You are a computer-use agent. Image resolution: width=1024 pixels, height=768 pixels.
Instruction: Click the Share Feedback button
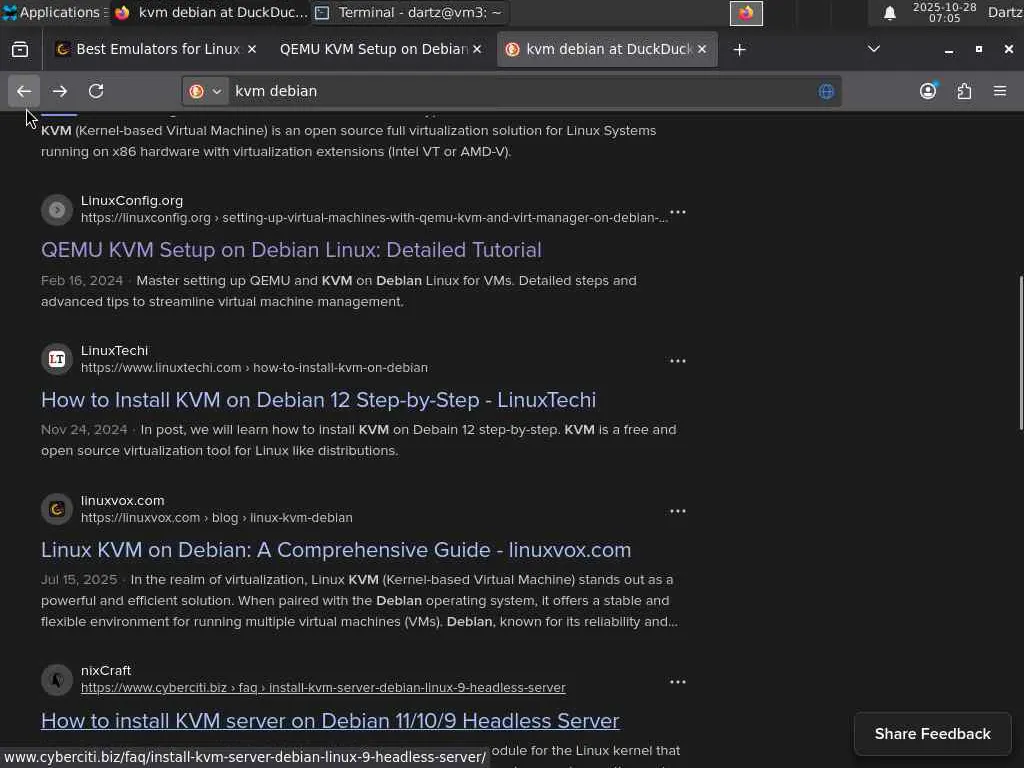tap(933, 734)
